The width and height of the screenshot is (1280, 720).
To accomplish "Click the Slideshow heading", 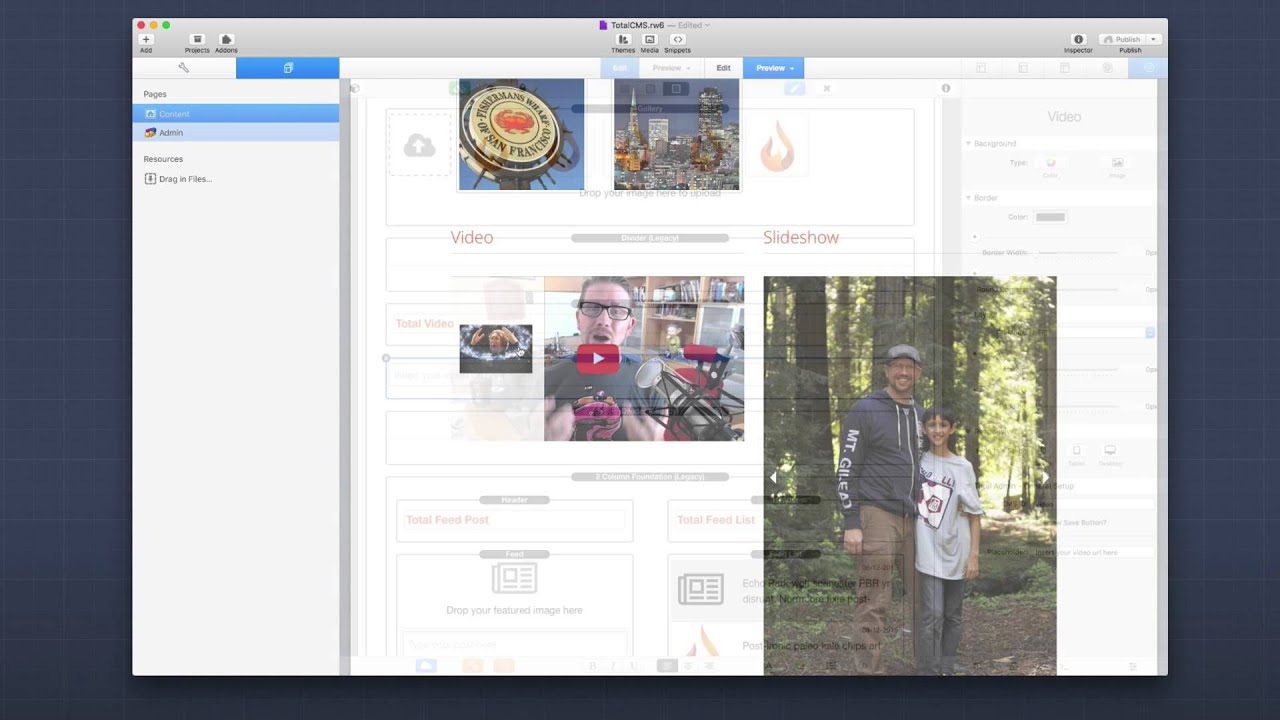I will pyautogui.click(x=801, y=237).
